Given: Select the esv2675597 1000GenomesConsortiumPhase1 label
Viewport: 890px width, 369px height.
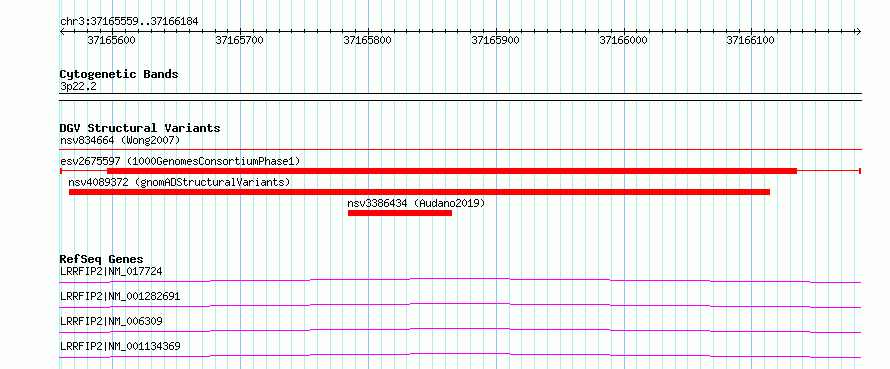Looking at the screenshot, I should 180,161.
